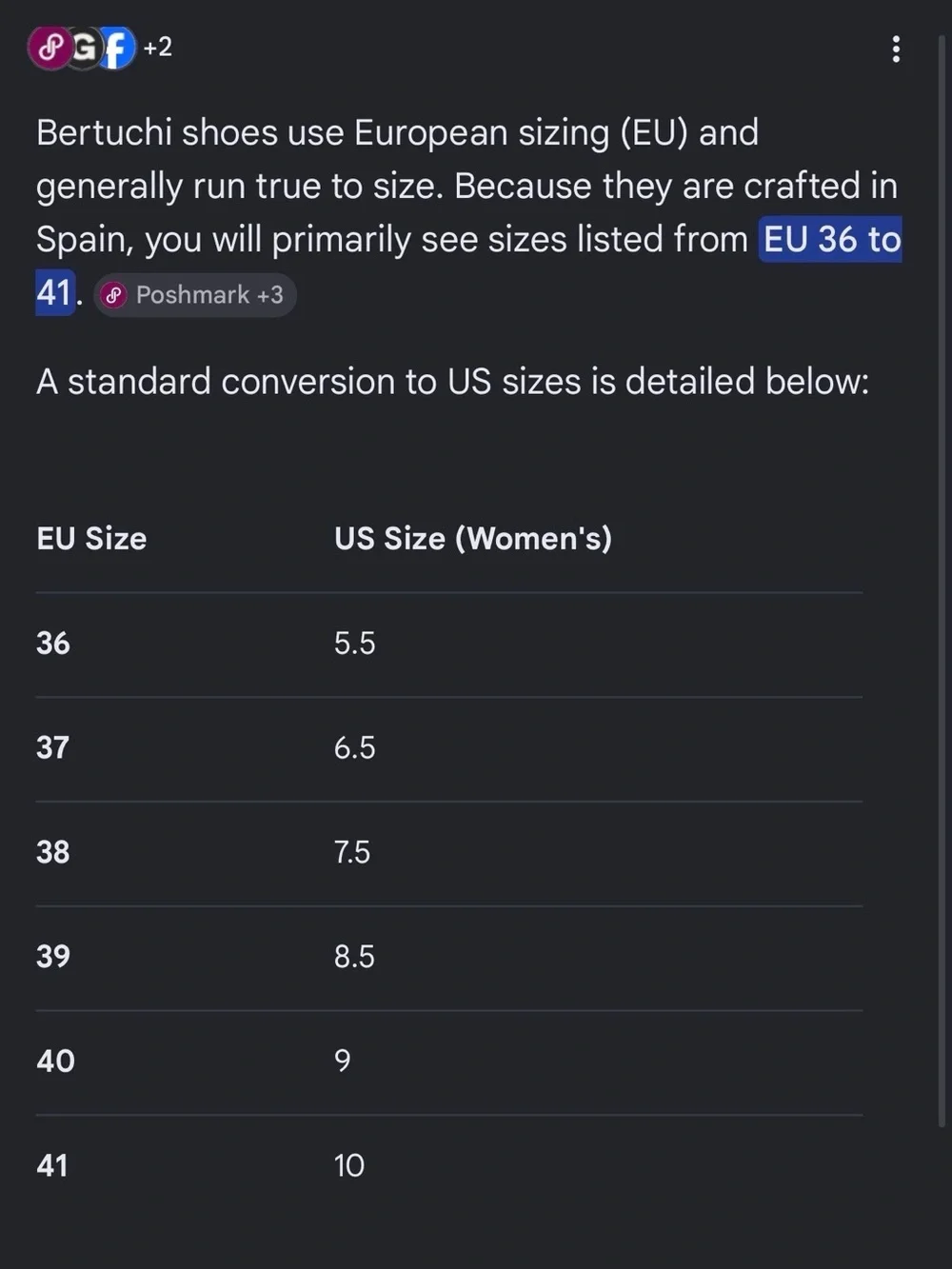This screenshot has height=1269, width=952.
Task: Click the Poshmark source favicon at top
Action: [x=50, y=48]
